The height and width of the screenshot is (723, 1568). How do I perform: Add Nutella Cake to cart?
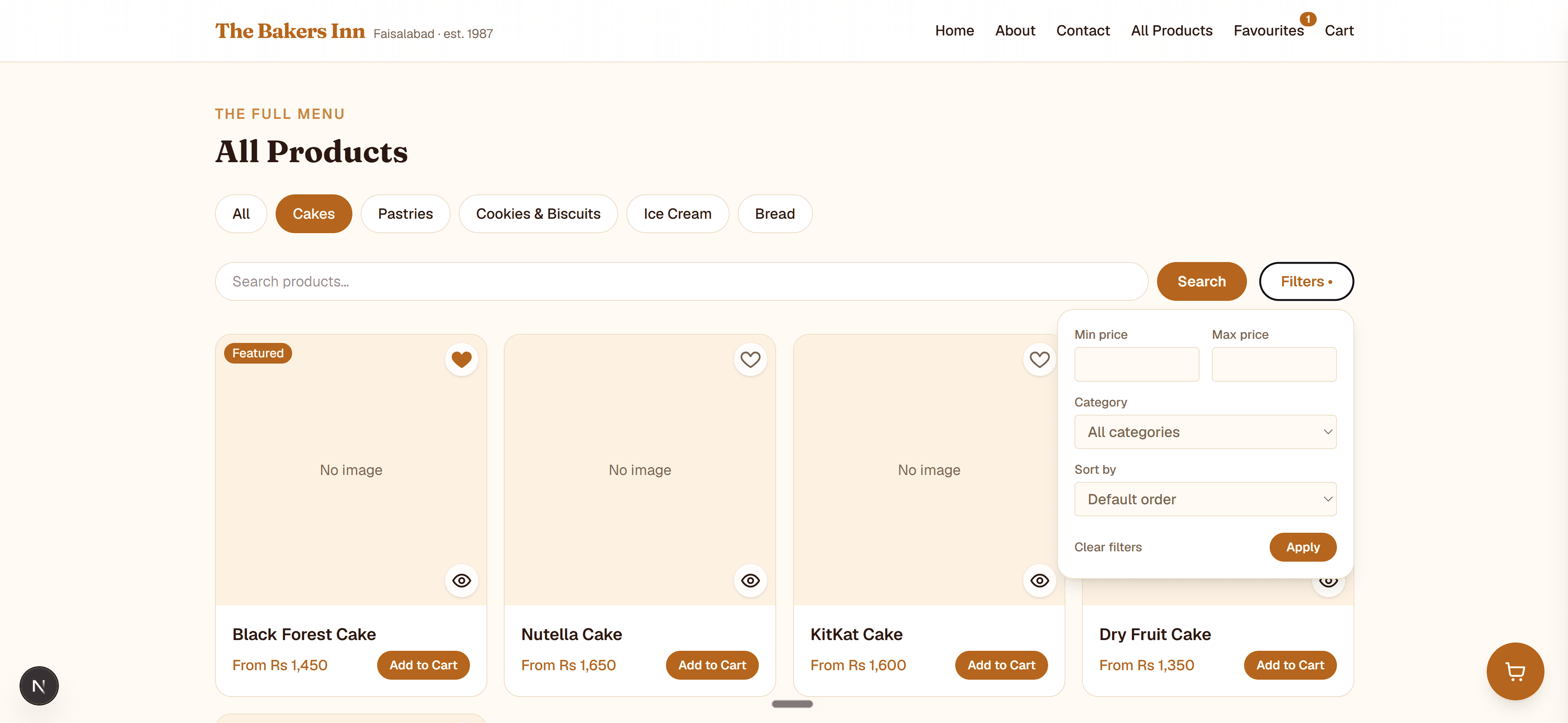pos(712,665)
